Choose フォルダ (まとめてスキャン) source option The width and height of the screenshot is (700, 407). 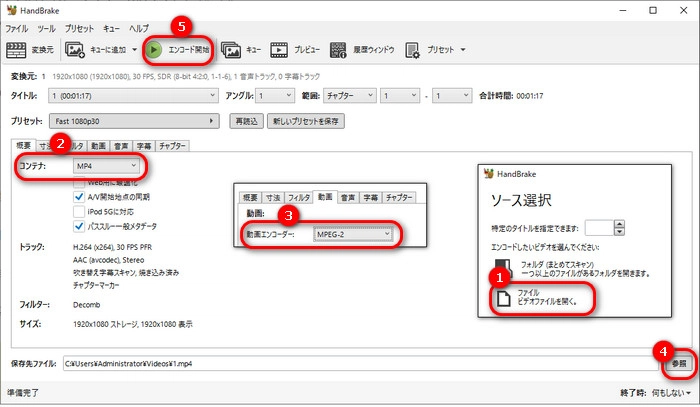point(573,269)
